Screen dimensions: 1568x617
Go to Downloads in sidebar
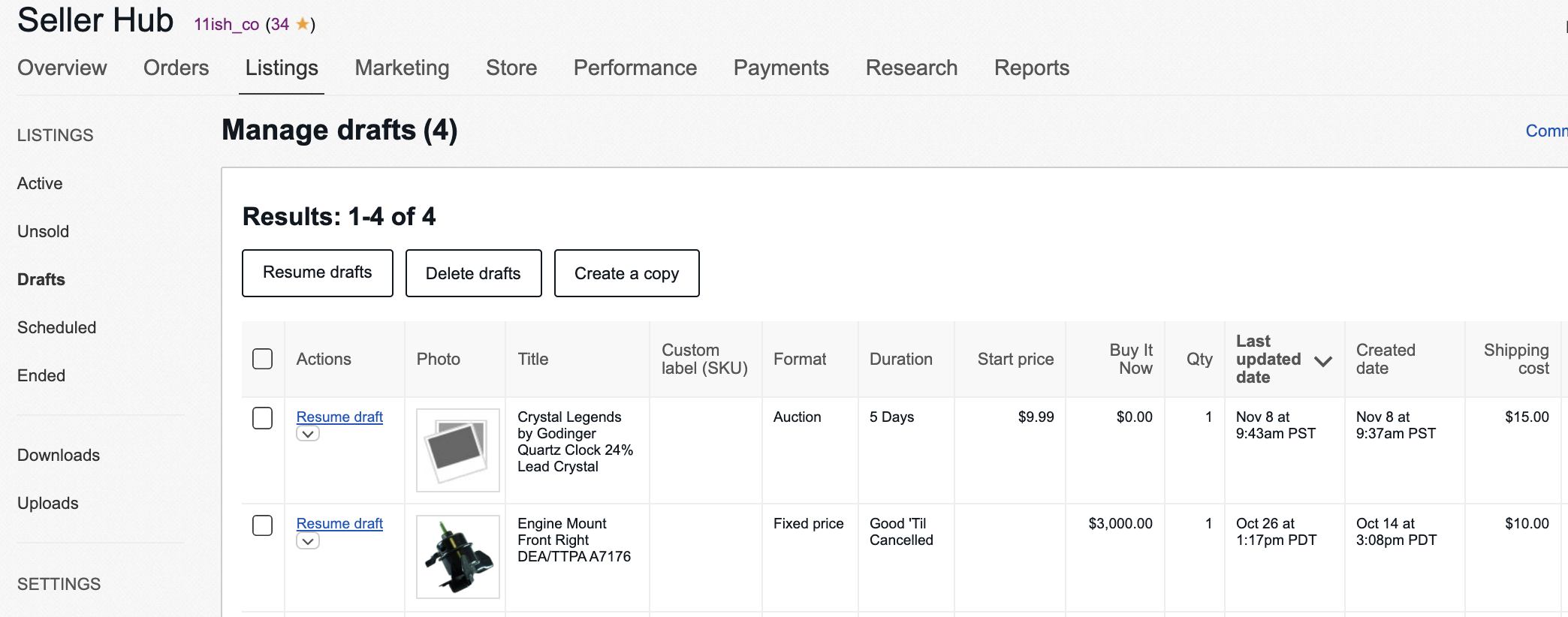[x=59, y=455]
